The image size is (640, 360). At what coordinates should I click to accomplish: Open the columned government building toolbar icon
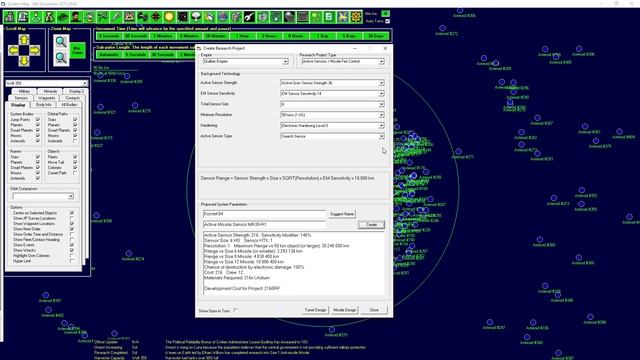tap(23, 17)
